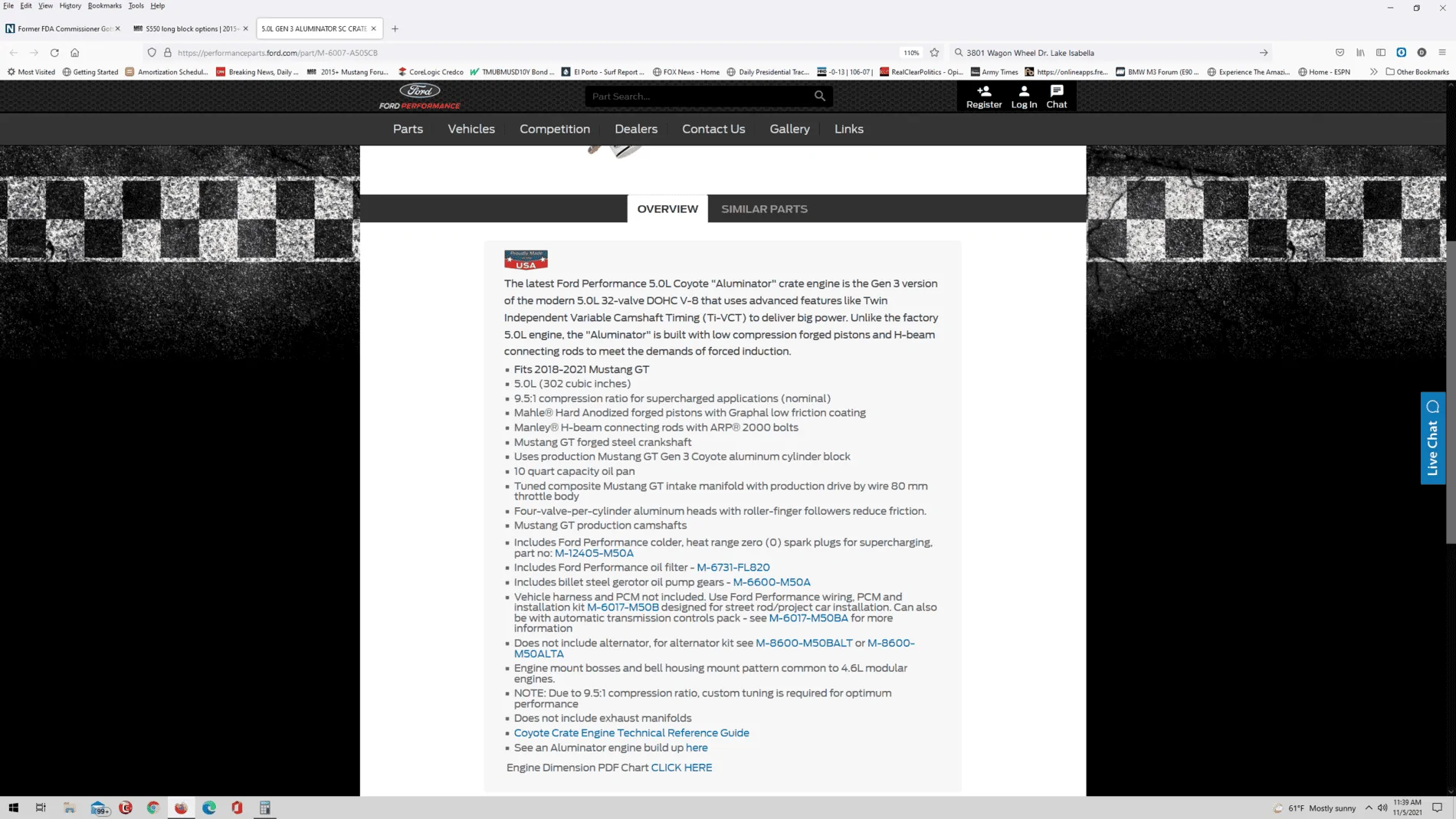Open the Competition navigation item
1456x819 pixels.
tap(555, 129)
